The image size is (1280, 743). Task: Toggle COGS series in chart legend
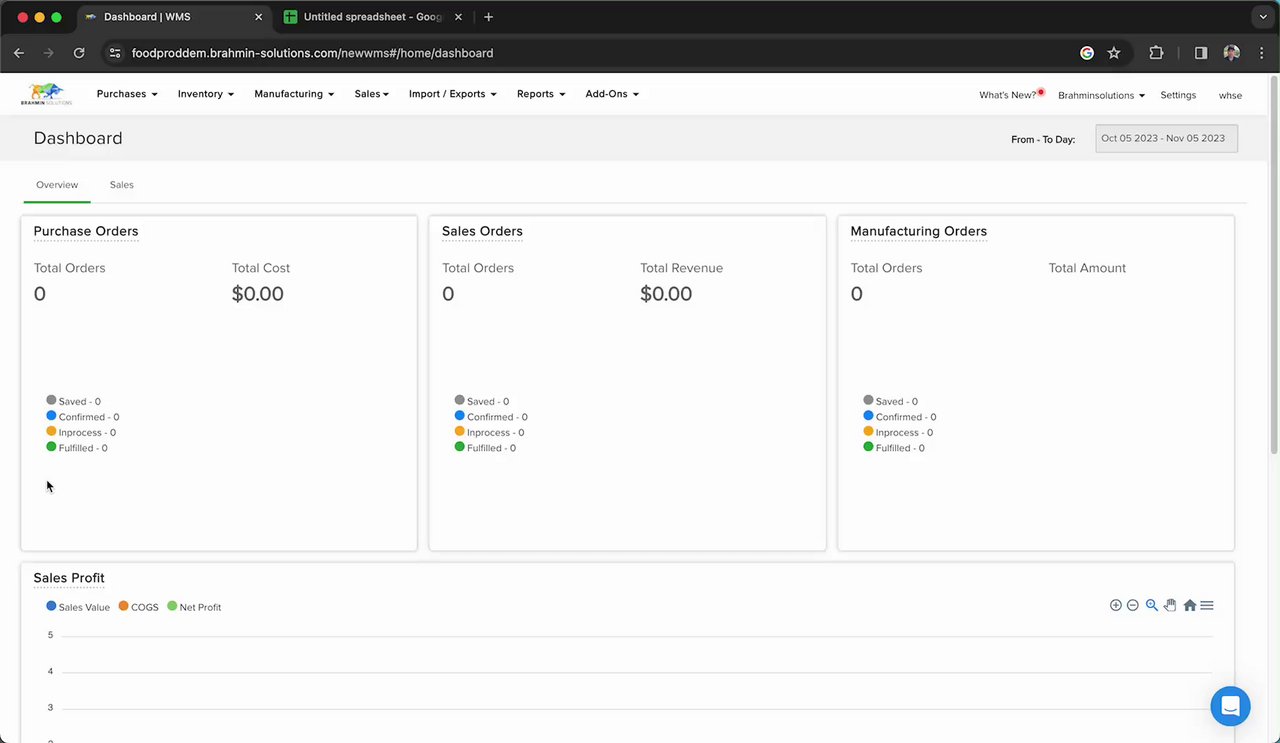139,607
